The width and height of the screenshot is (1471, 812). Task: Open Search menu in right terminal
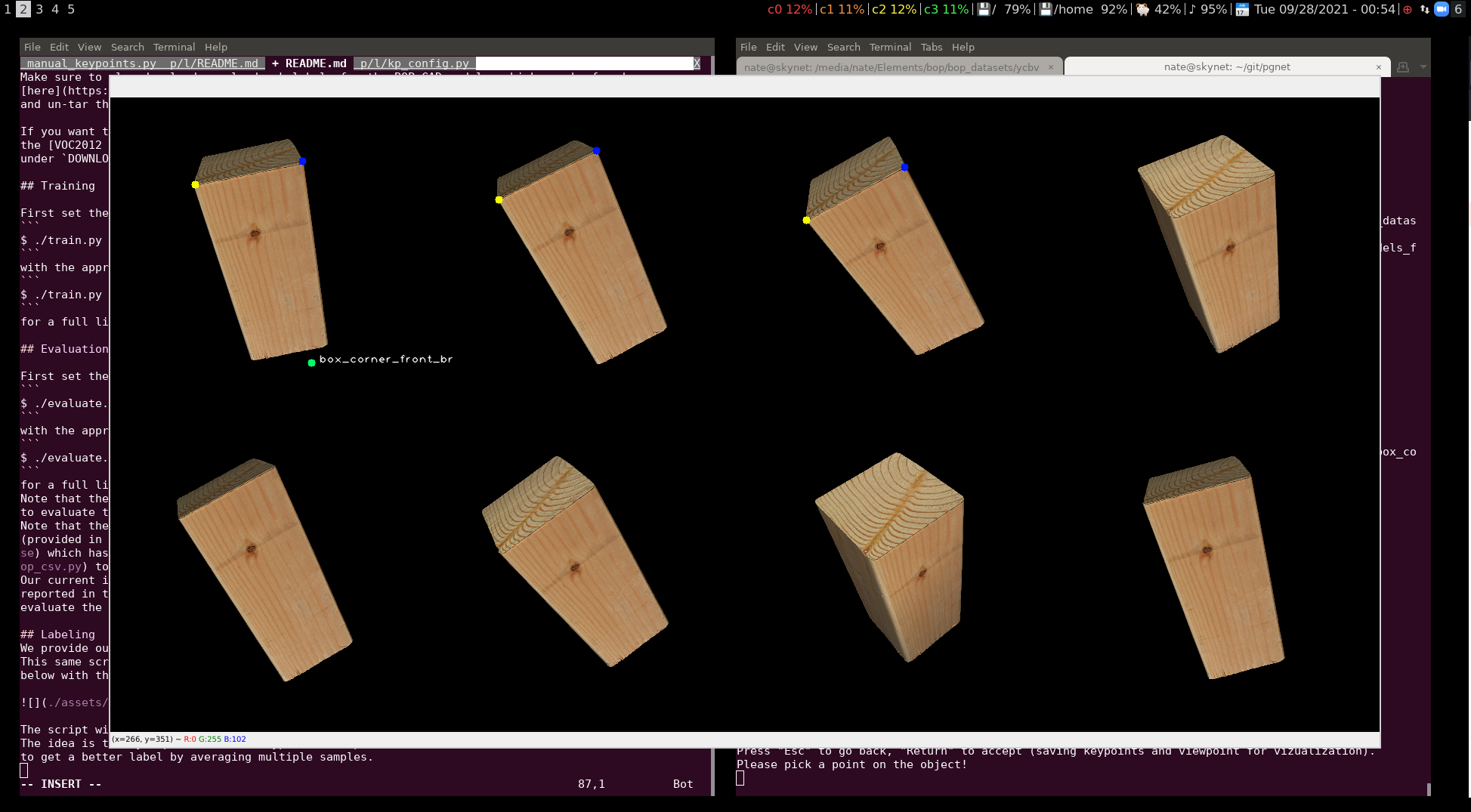coord(843,47)
